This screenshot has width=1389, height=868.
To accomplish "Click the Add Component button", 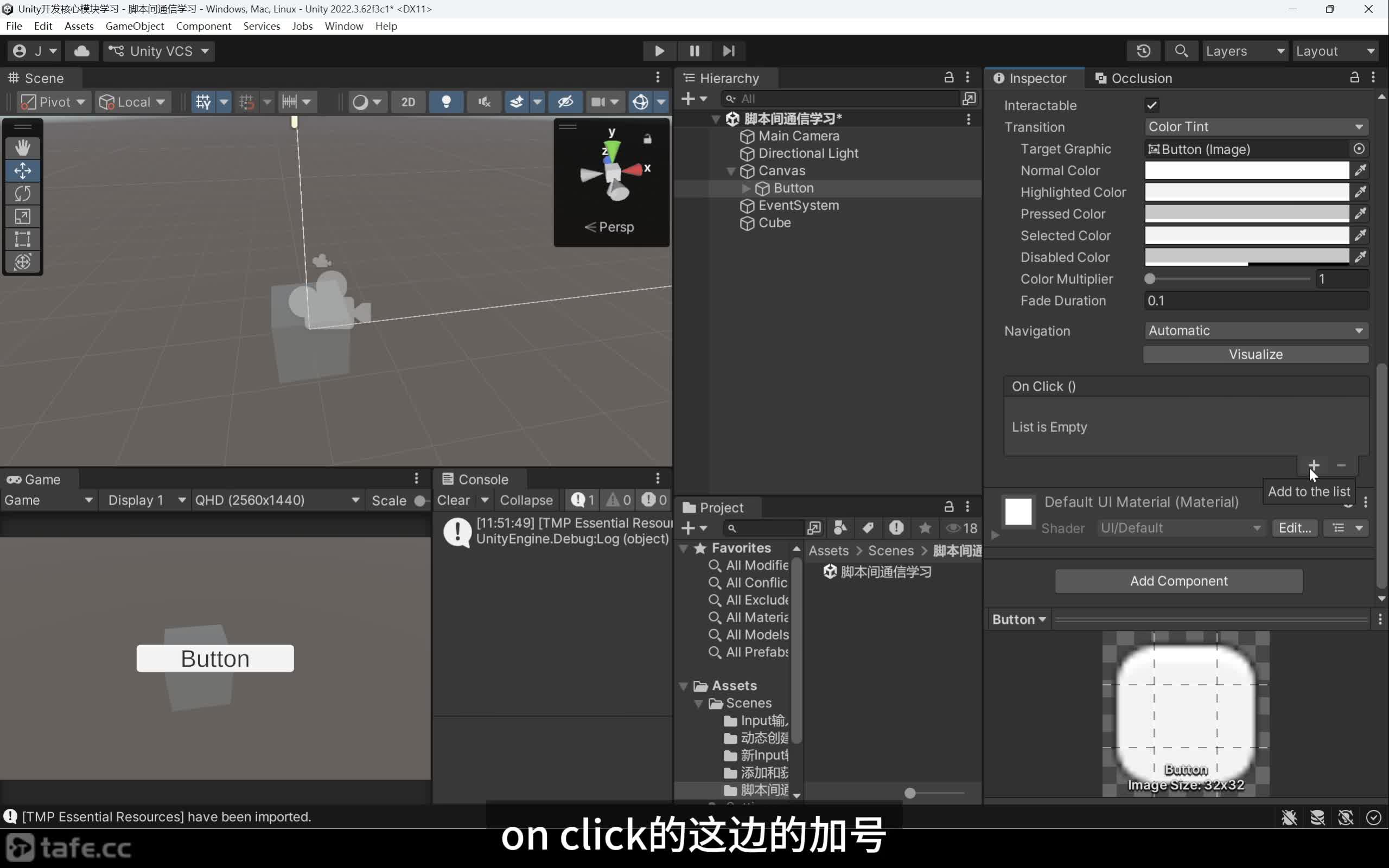I will [1178, 581].
